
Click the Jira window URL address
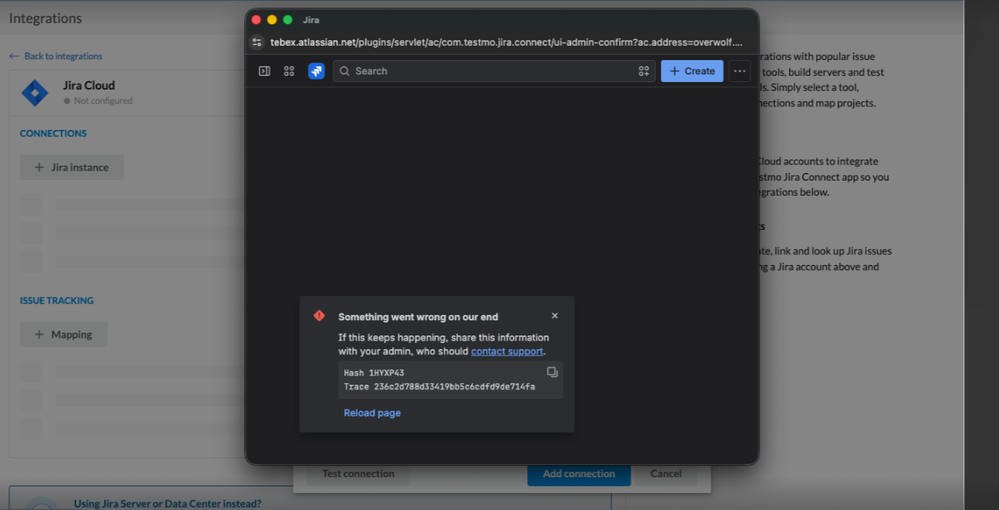coord(506,42)
